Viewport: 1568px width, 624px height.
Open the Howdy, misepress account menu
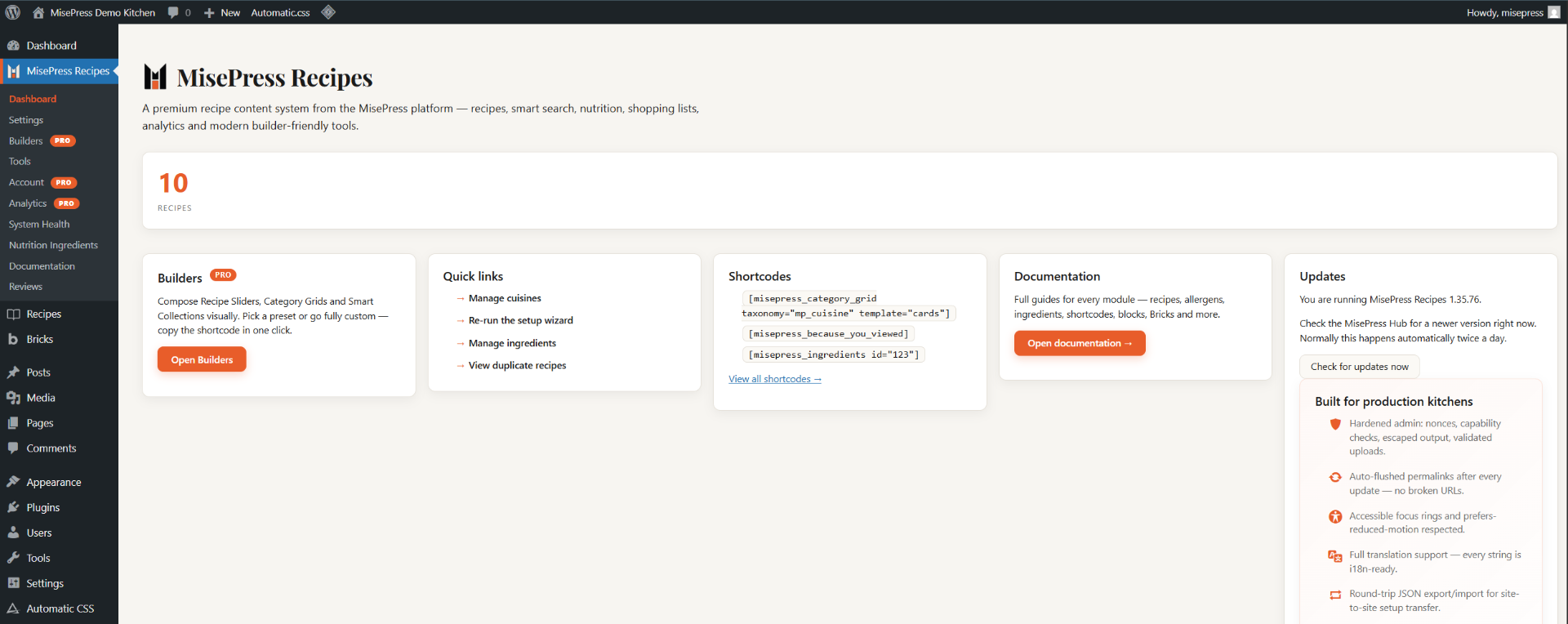[x=1513, y=12]
